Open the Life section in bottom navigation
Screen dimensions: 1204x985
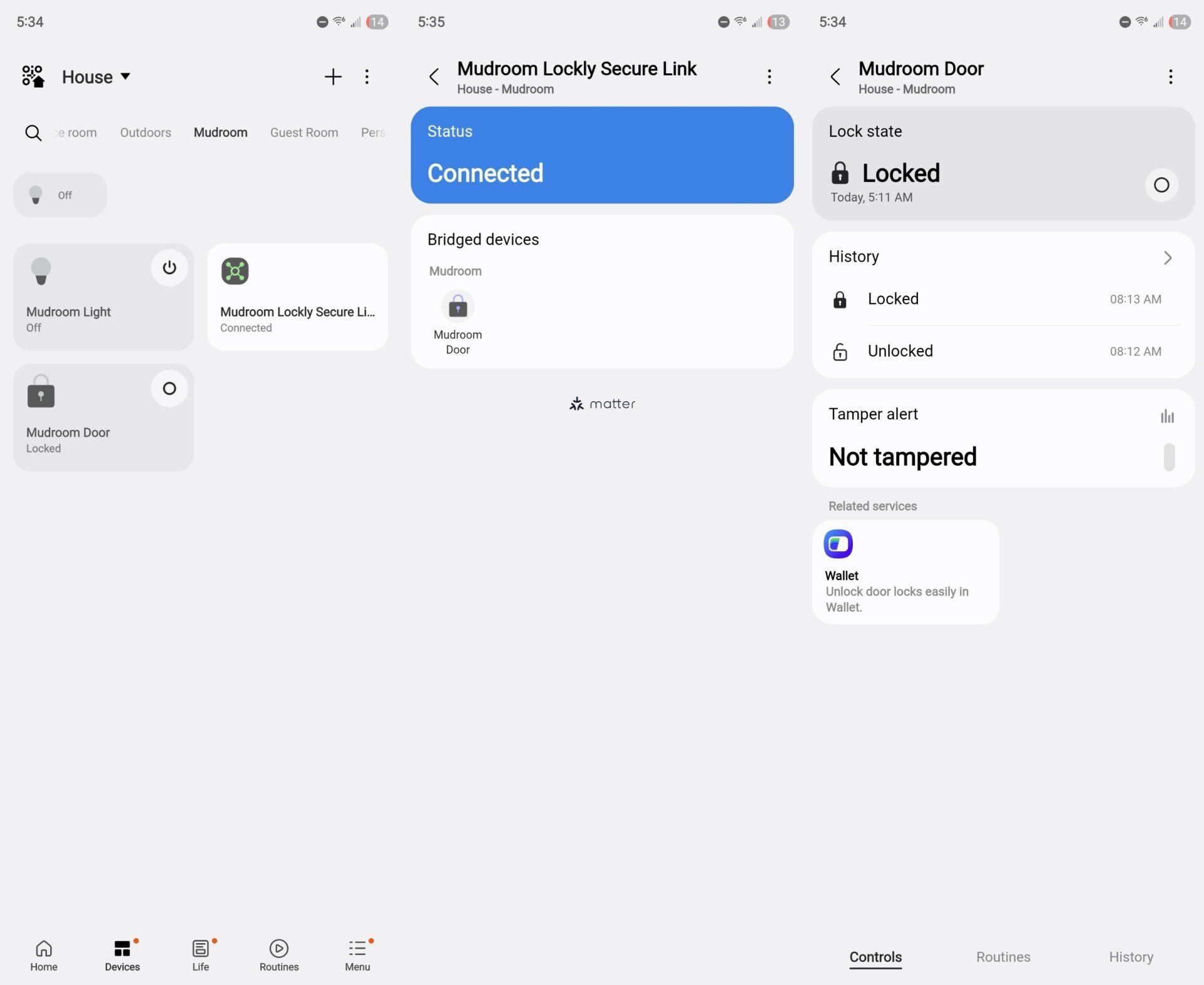pos(200,954)
